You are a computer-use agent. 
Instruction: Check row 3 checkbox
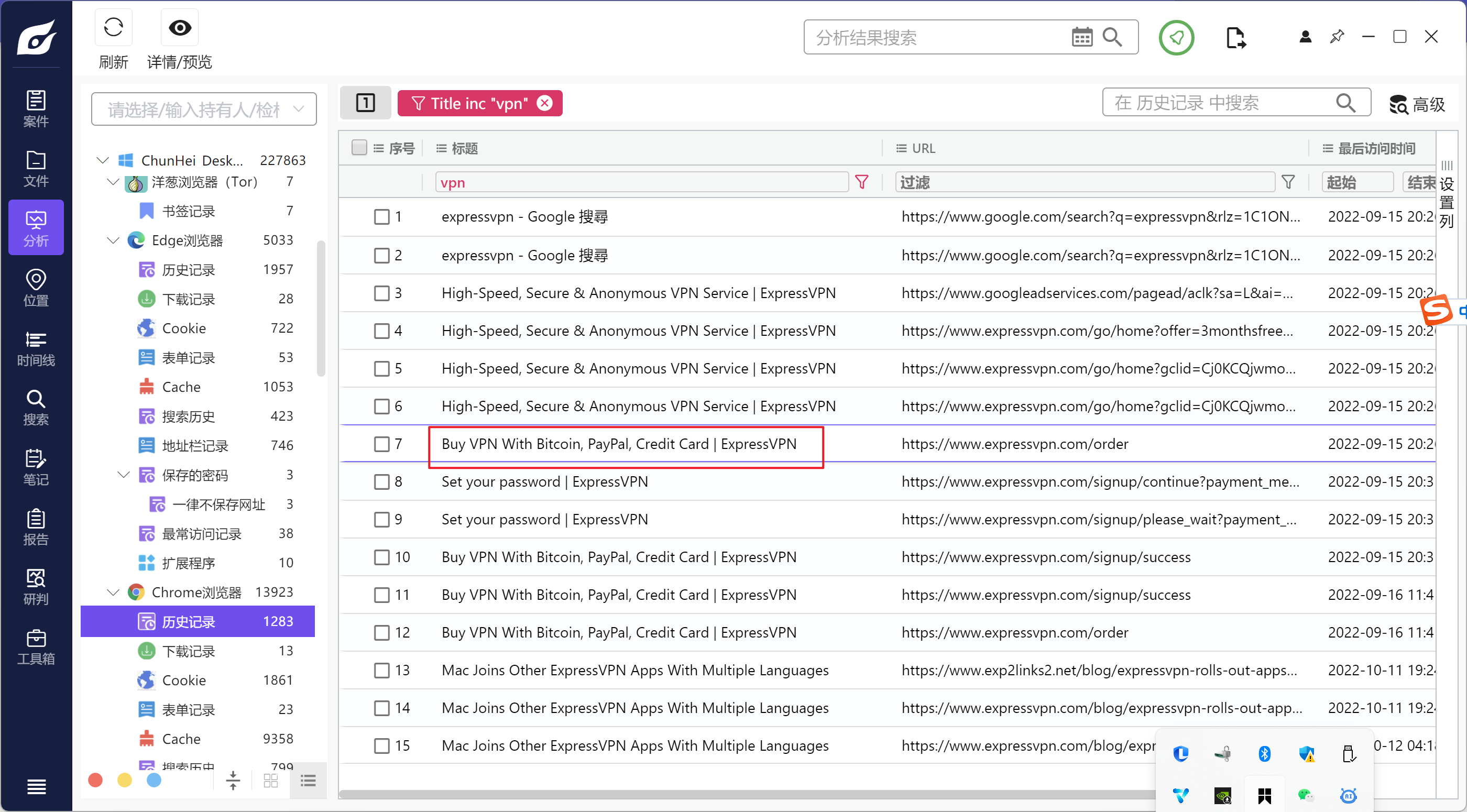coord(381,293)
